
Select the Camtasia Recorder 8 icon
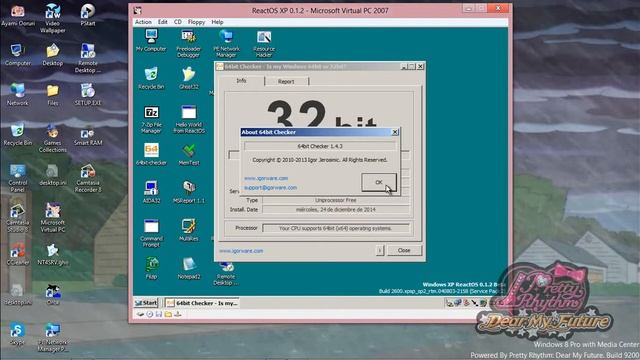point(87,178)
